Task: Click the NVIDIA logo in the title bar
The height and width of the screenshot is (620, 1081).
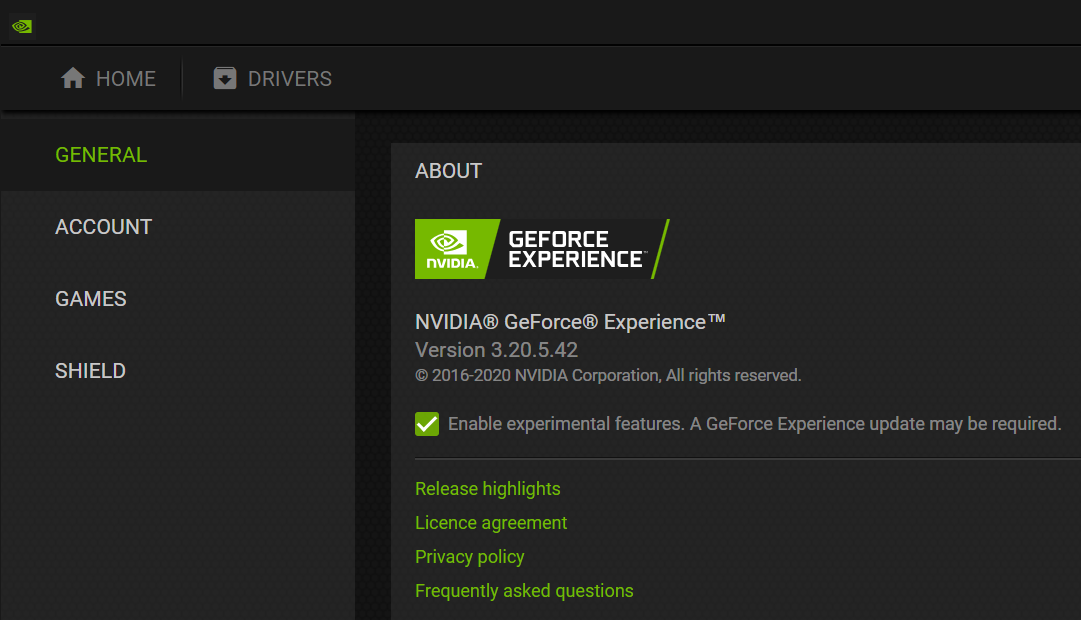Action: pos(21,26)
